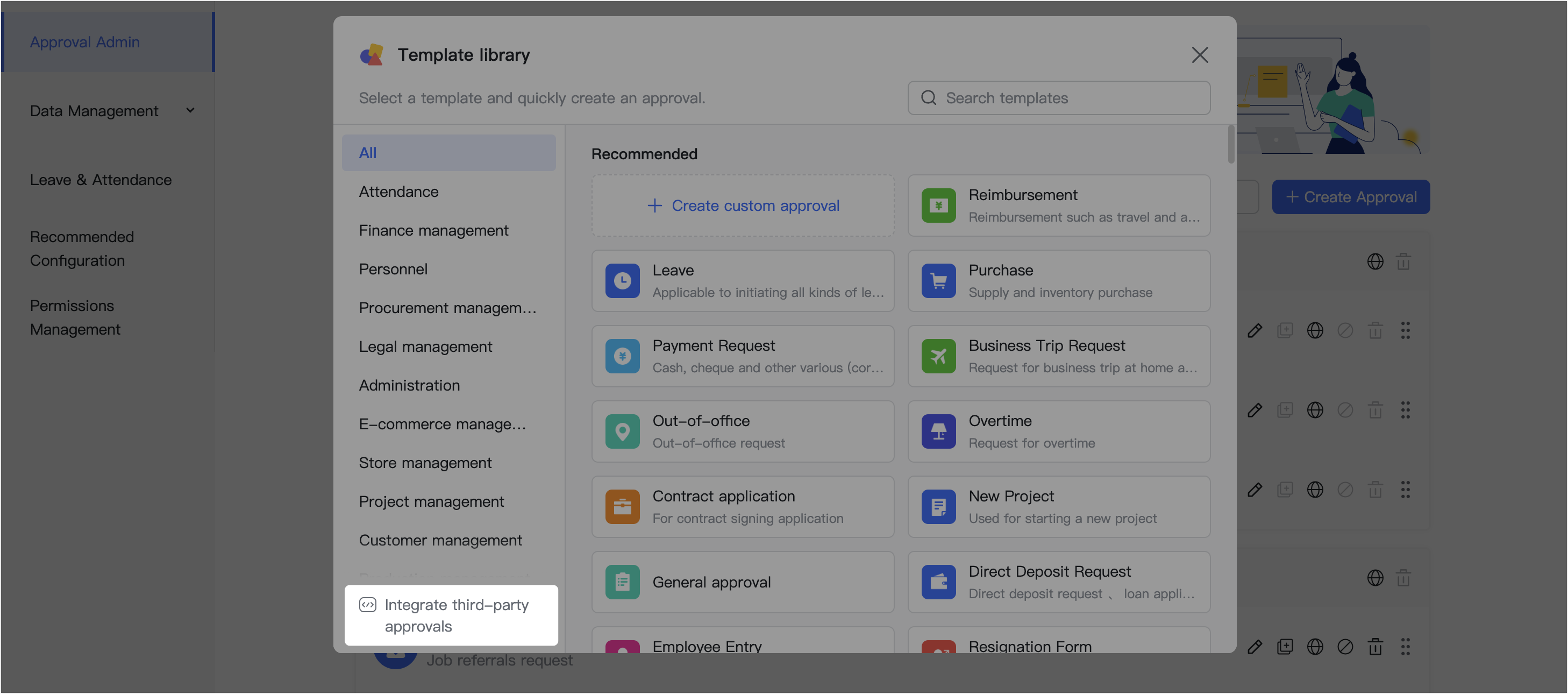Click the New Project document icon
The height and width of the screenshot is (694, 1568).
(938, 506)
